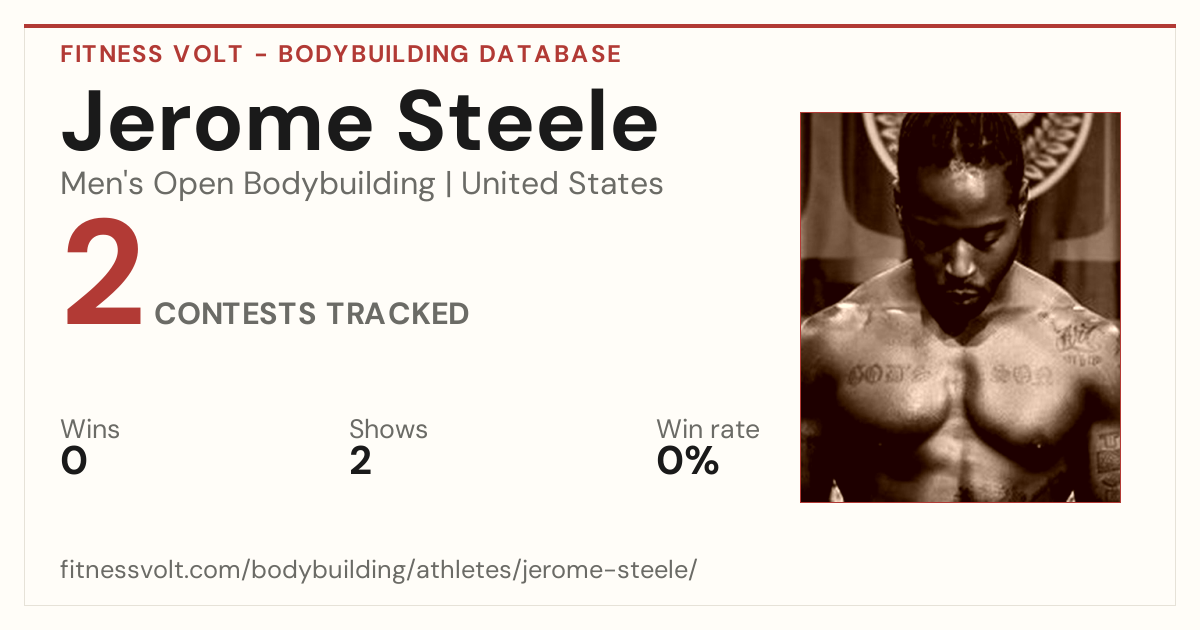This screenshot has height=630, width=1200.
Task: Click the word Jerome in the title
Action: click(217, 121)
